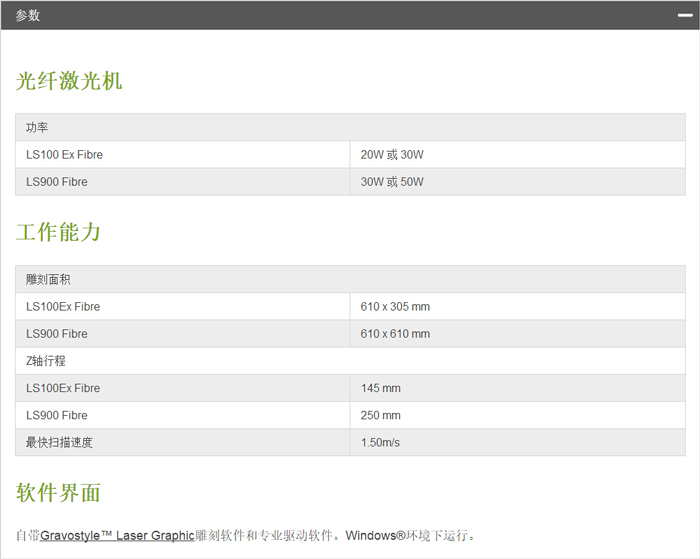Click the 610 x 610 mm value
The width and height of the screenshot is (700, 559).
coord(395,334)
